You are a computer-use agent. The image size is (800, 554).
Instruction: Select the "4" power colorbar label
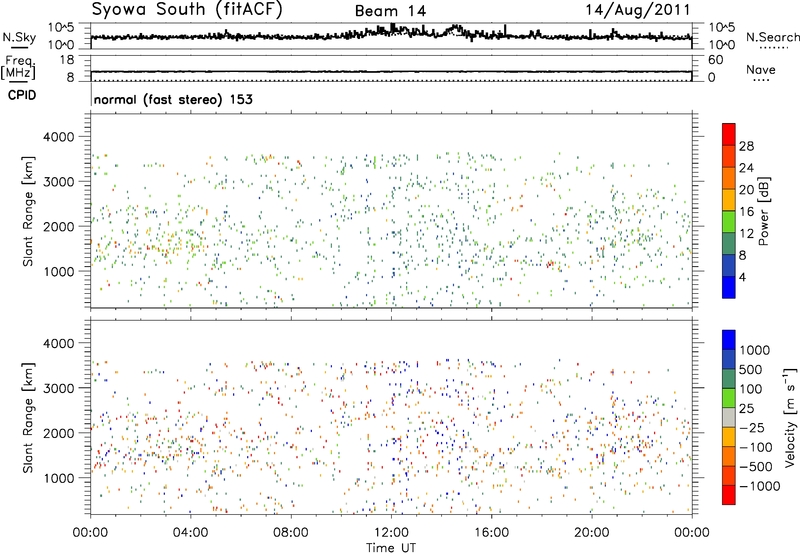(x=742, y=278)
